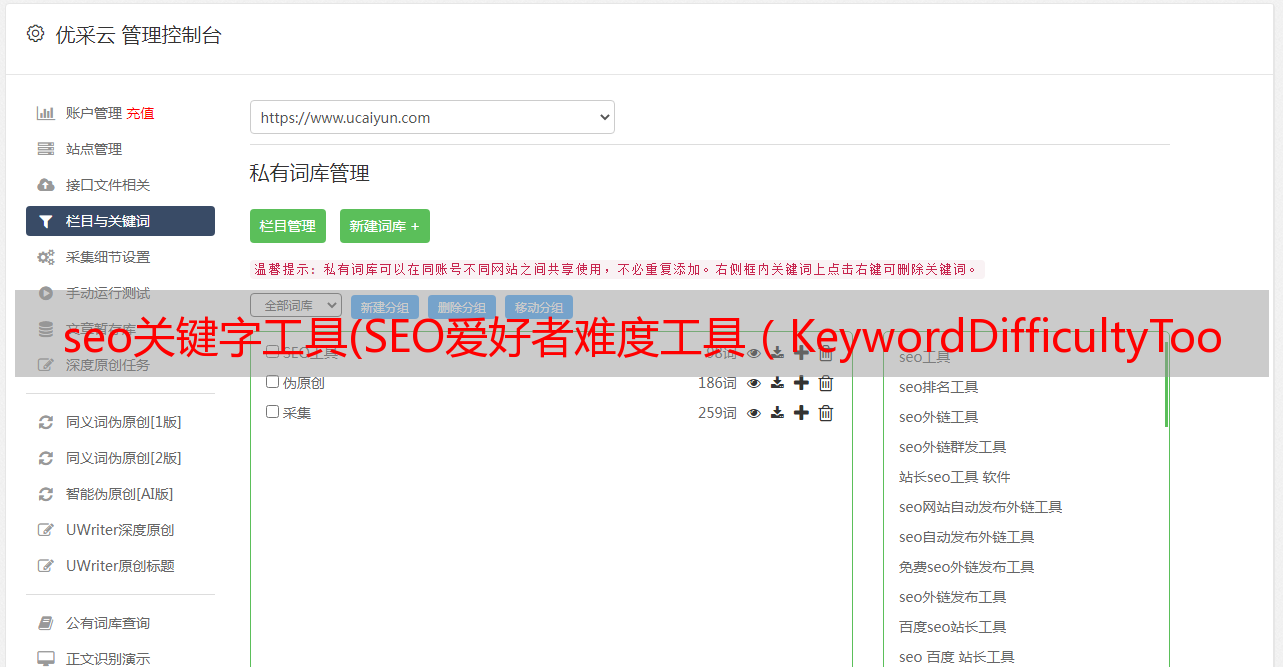This screenshot has width=1283, height=667.
Task: Click the plus icon on 采集 row
Action: click(x=801, y=413)
